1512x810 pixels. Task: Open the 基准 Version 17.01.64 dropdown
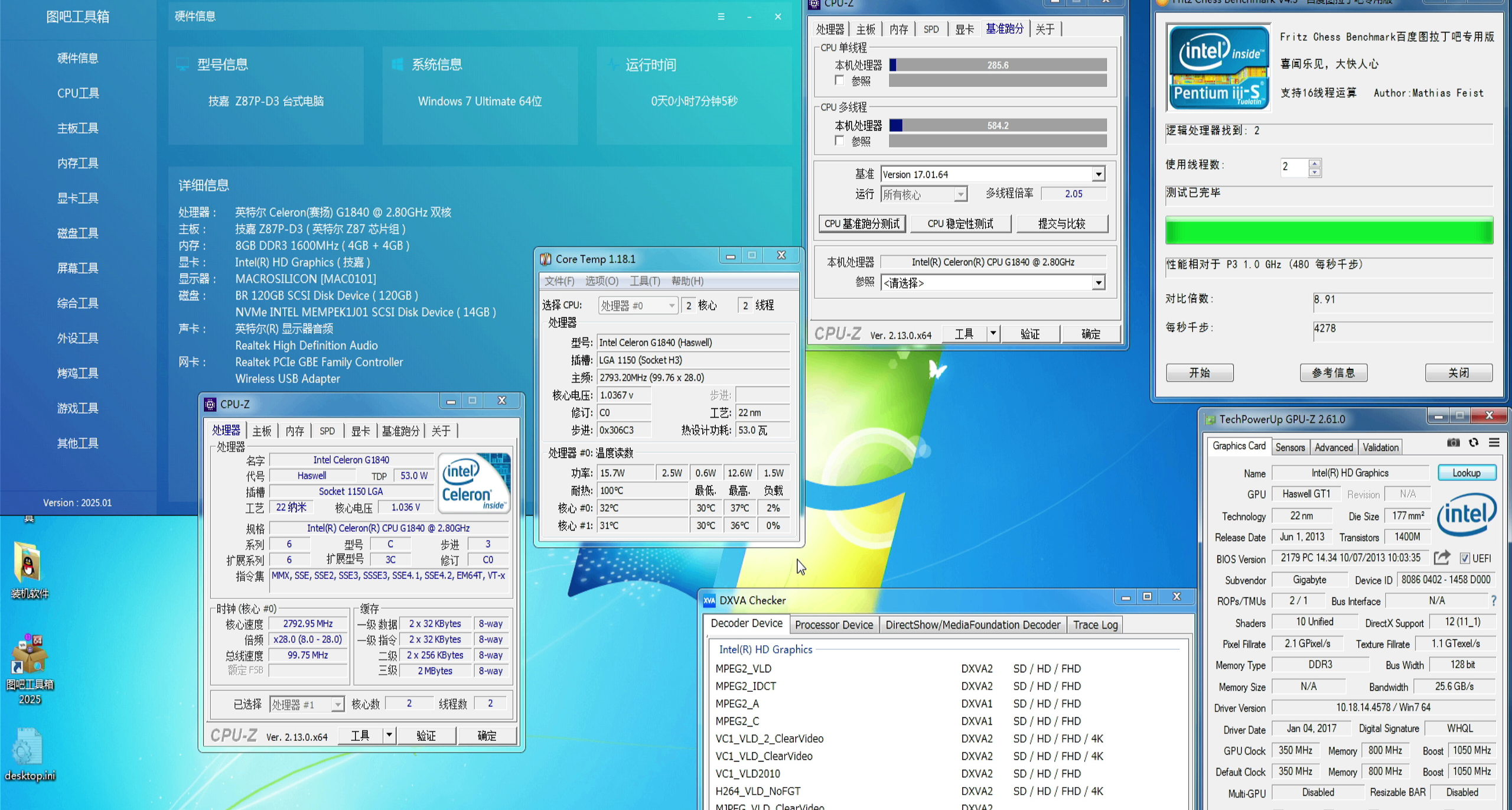pos(1098,174)
